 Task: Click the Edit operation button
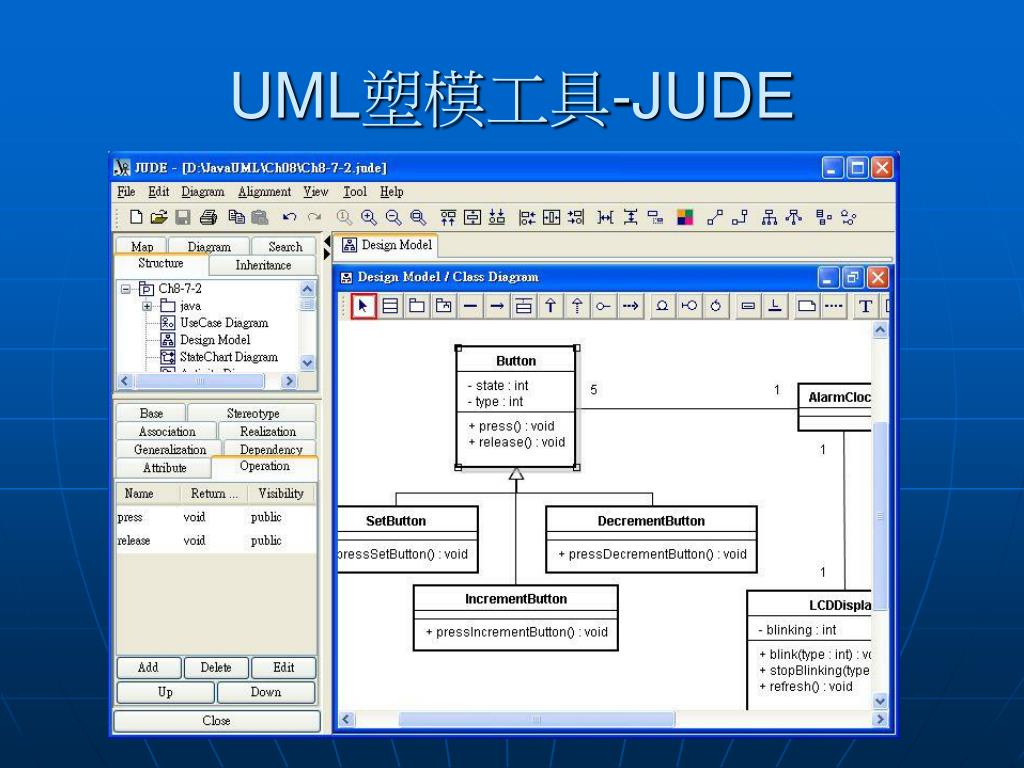coord(283,667)
